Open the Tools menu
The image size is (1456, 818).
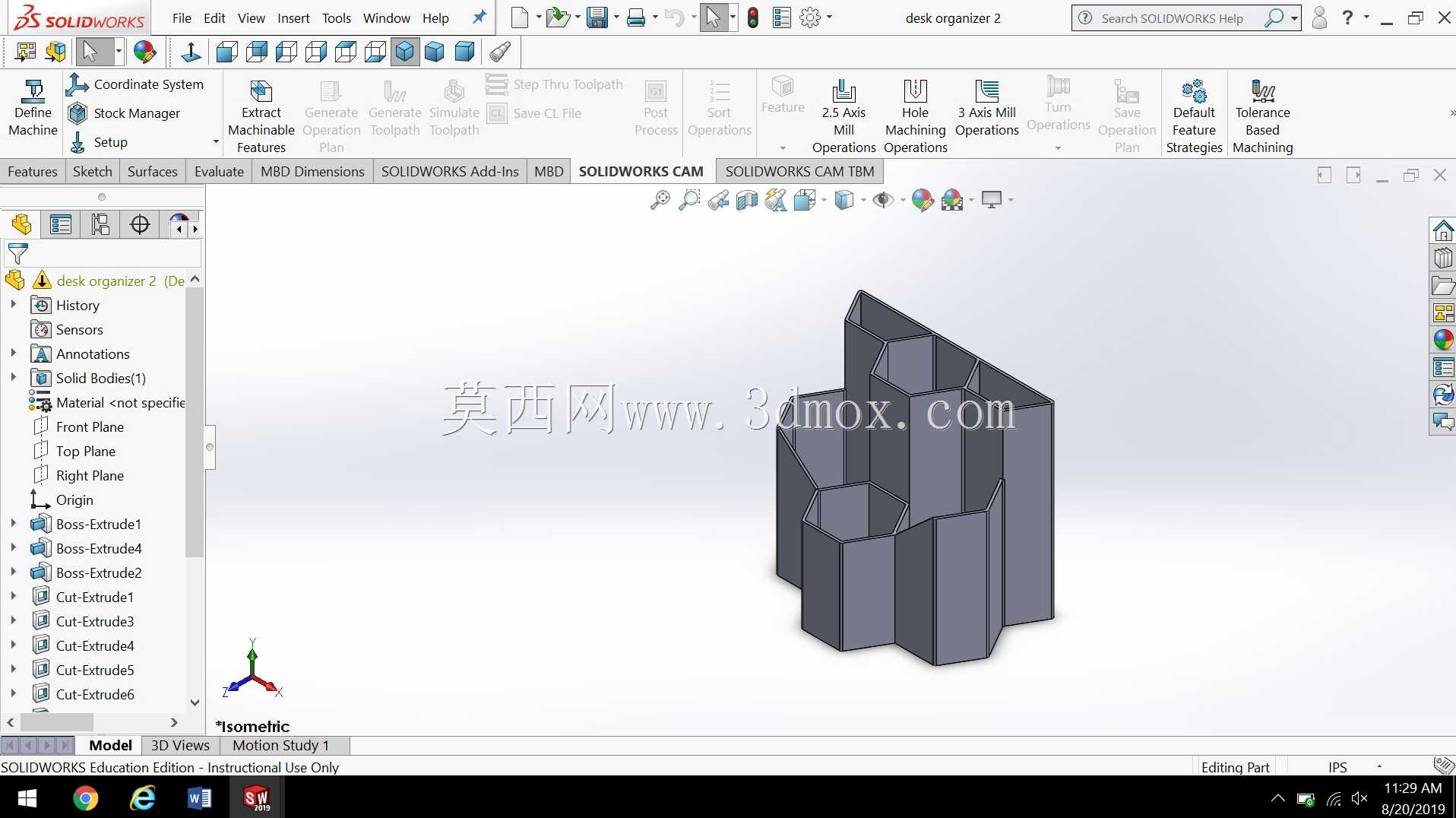[336, 18]
